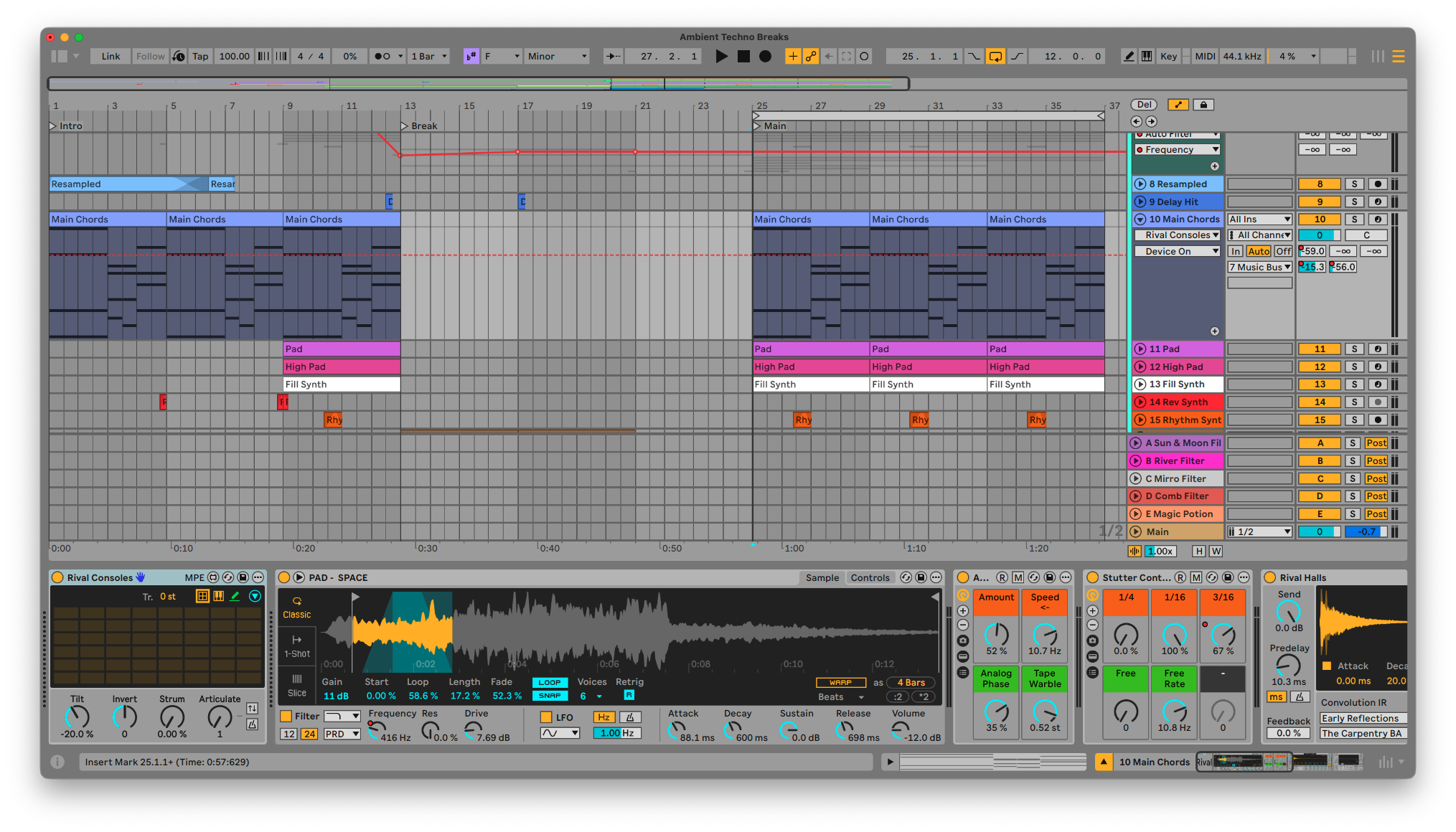Toggle Automation Mode button

coord(1178,105)
